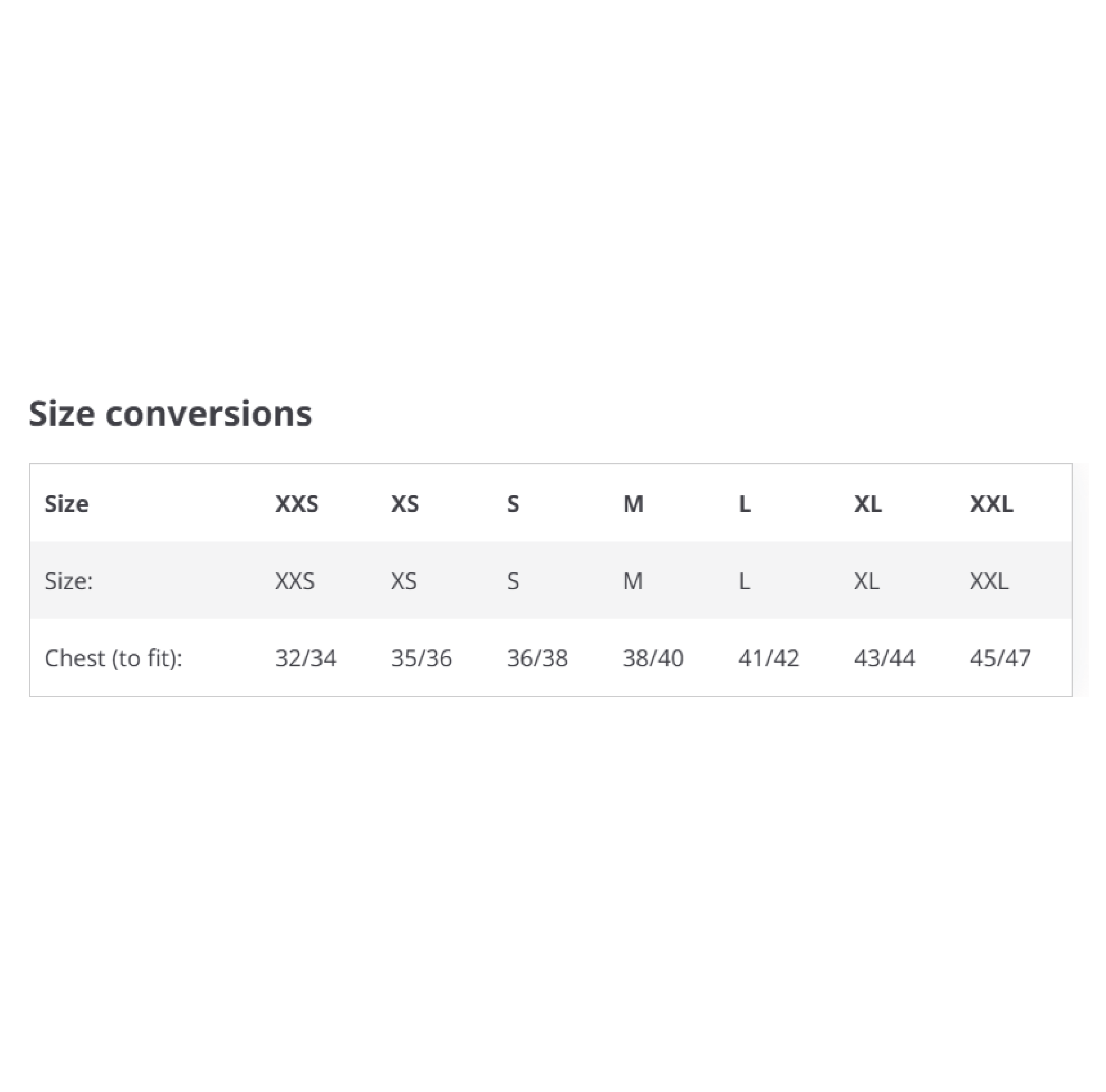
Task: Click XXL in the shaded row
Action: [x=989, y=581]
